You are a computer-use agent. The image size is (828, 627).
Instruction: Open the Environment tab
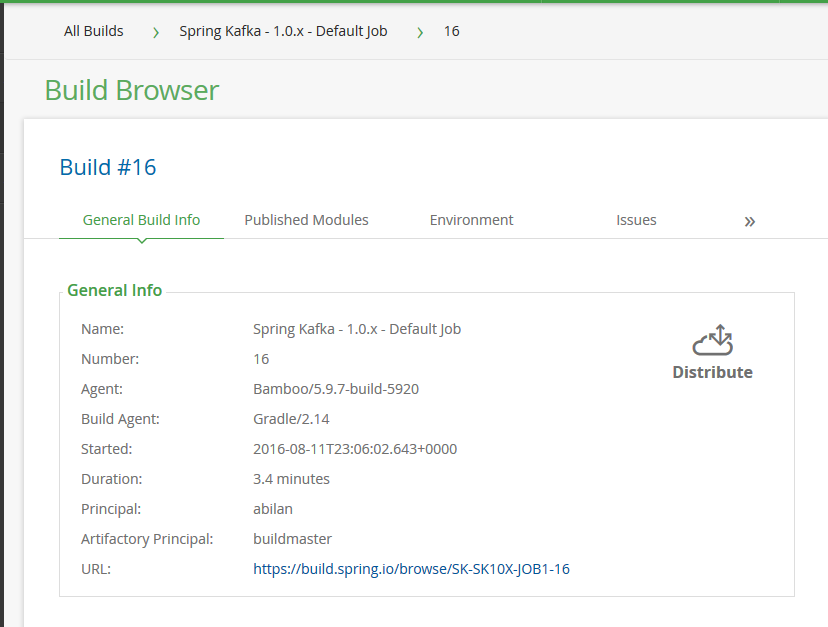471,220
